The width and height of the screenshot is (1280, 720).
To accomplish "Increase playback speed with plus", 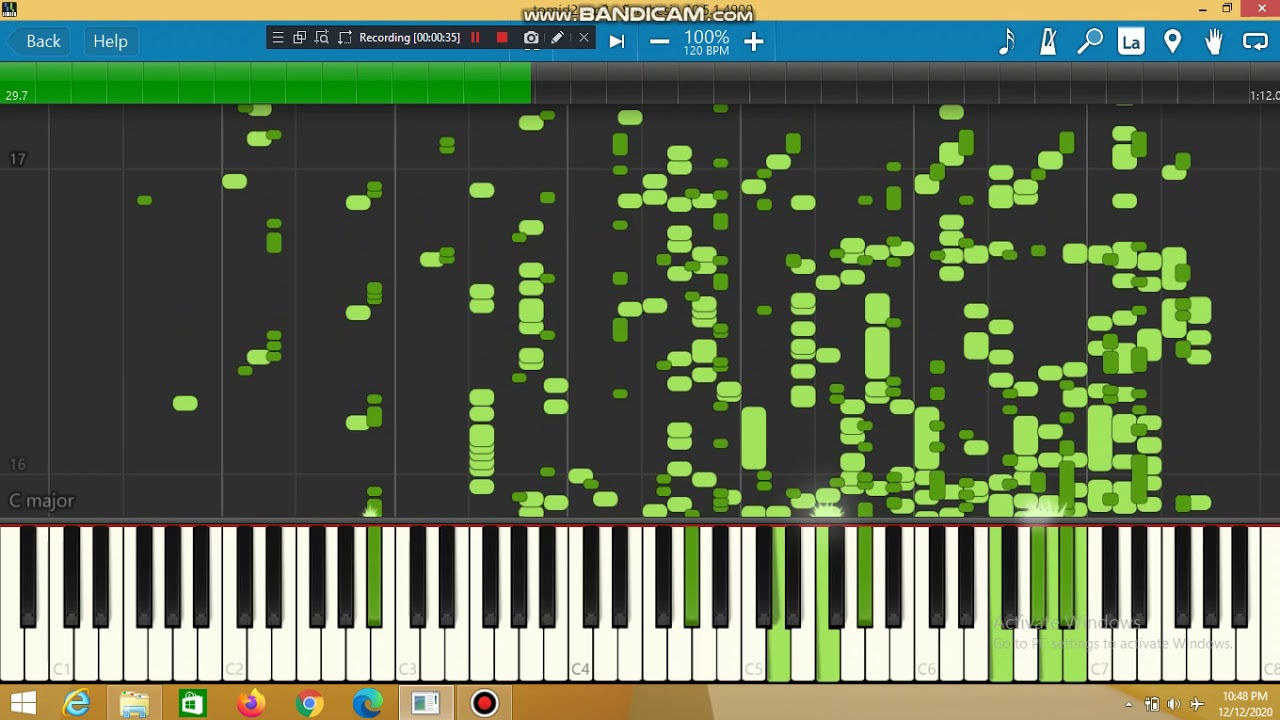I will pos(753,41).
